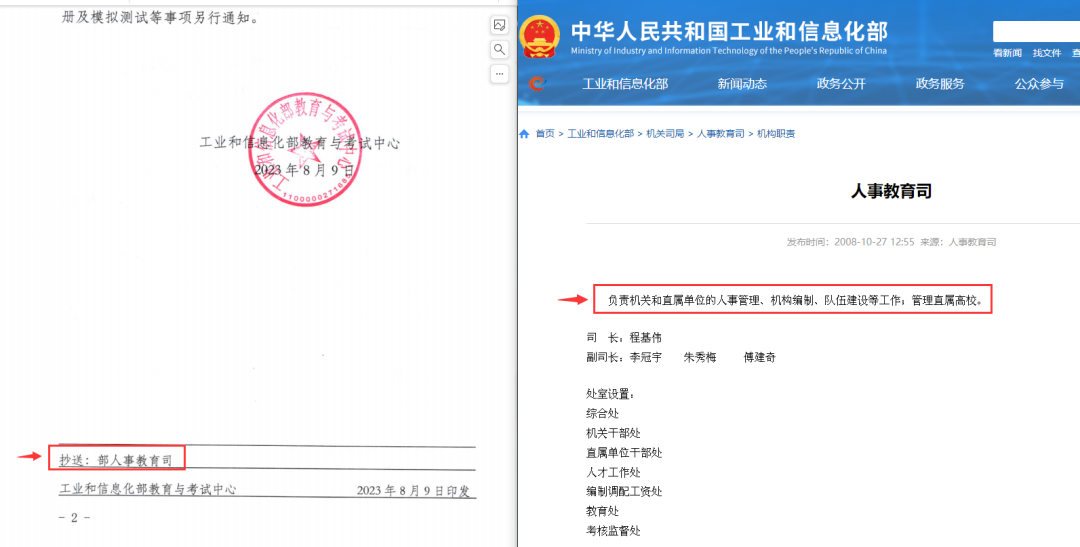Click the publish time 2008-10-27 12:55 text
Screen dimensions: 1080x547
pos(850,242)
